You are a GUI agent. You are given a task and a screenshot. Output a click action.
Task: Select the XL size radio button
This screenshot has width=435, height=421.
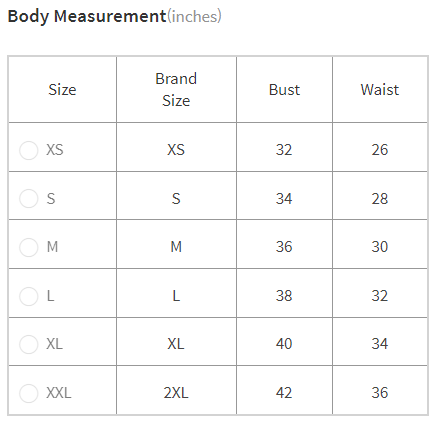29,344
